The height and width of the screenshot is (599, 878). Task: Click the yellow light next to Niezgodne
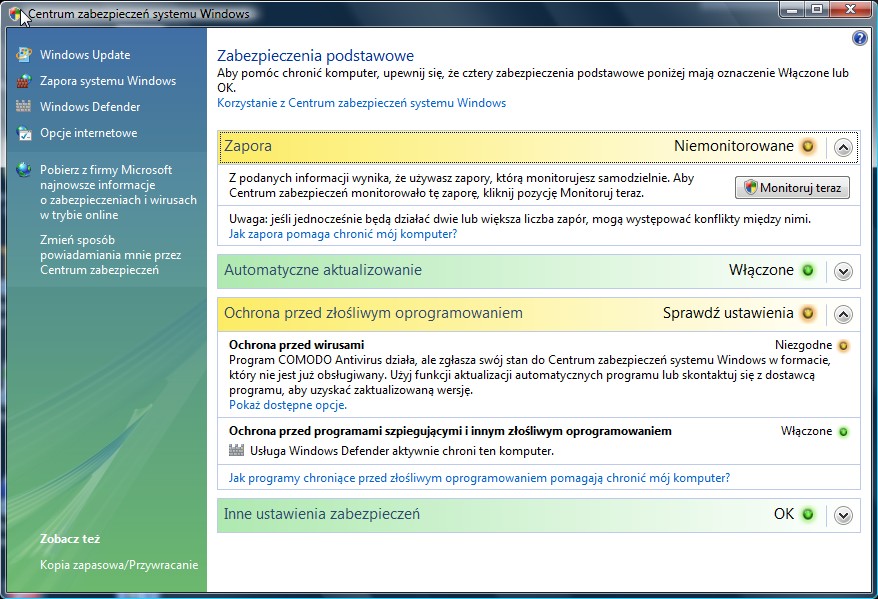point(843,345)
